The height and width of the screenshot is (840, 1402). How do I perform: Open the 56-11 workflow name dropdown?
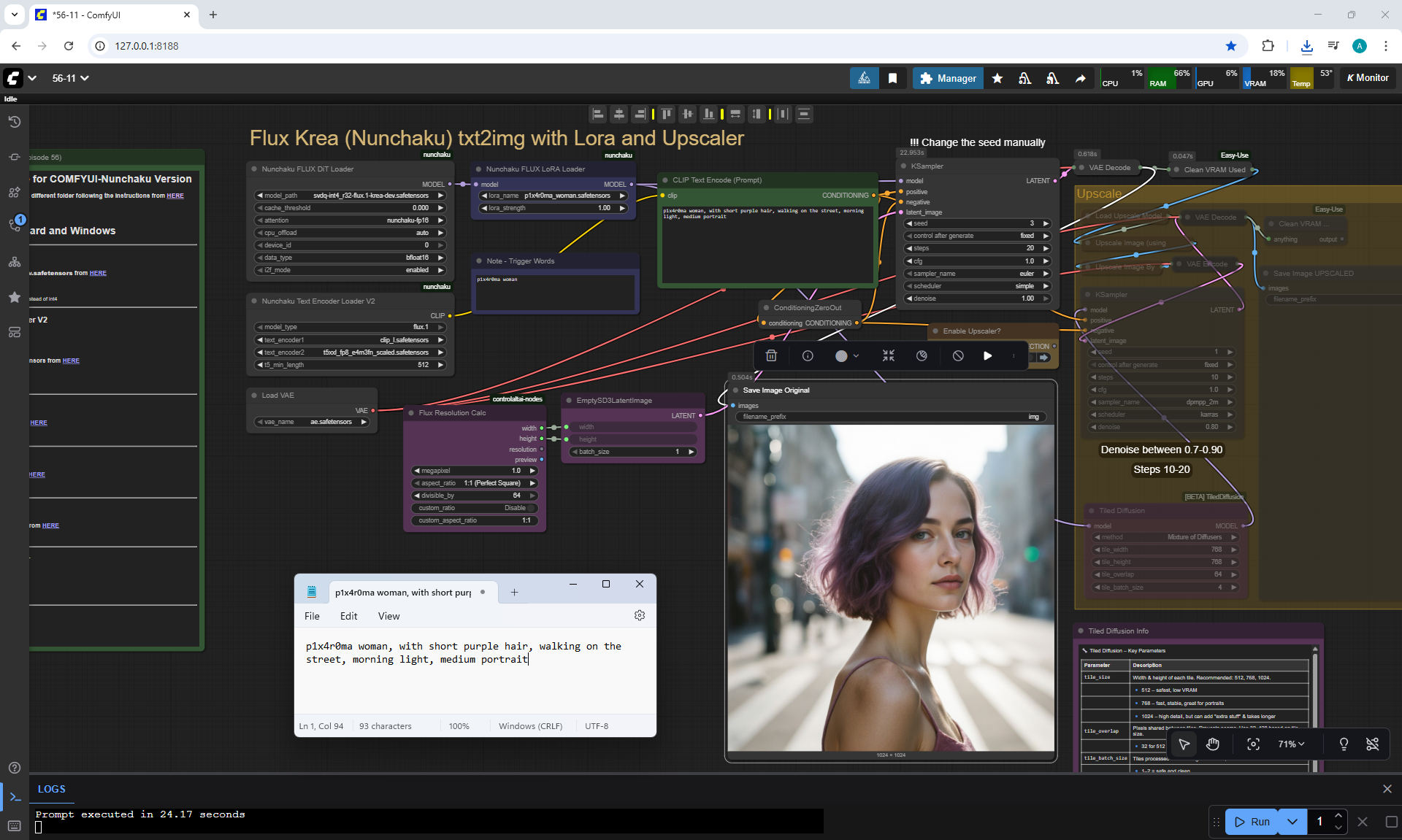click(70, 78)
